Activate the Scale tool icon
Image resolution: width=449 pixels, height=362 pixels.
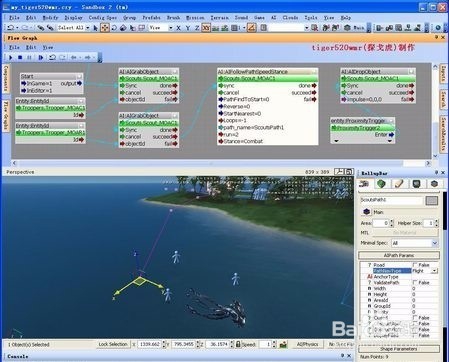(x=123, y=28)
